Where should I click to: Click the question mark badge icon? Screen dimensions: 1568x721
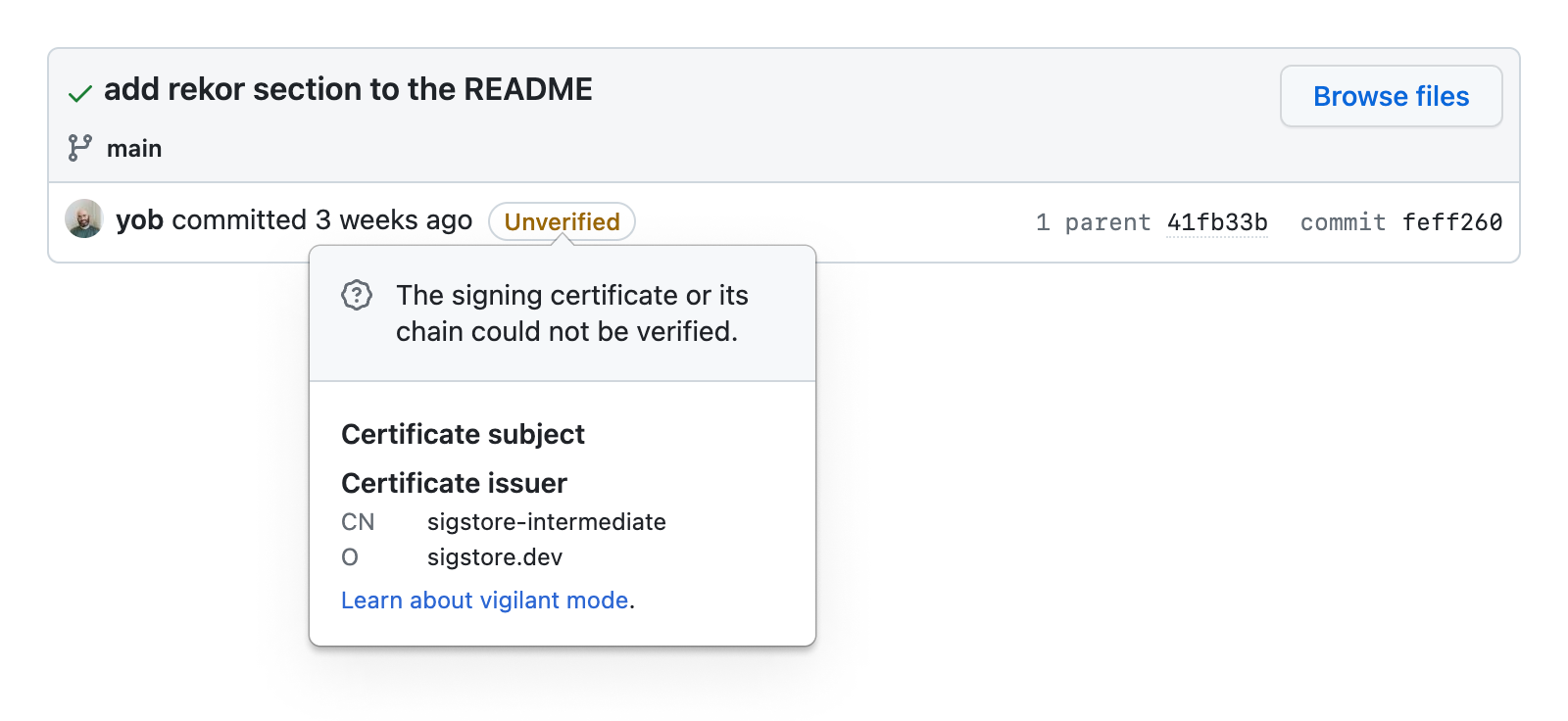357,295
